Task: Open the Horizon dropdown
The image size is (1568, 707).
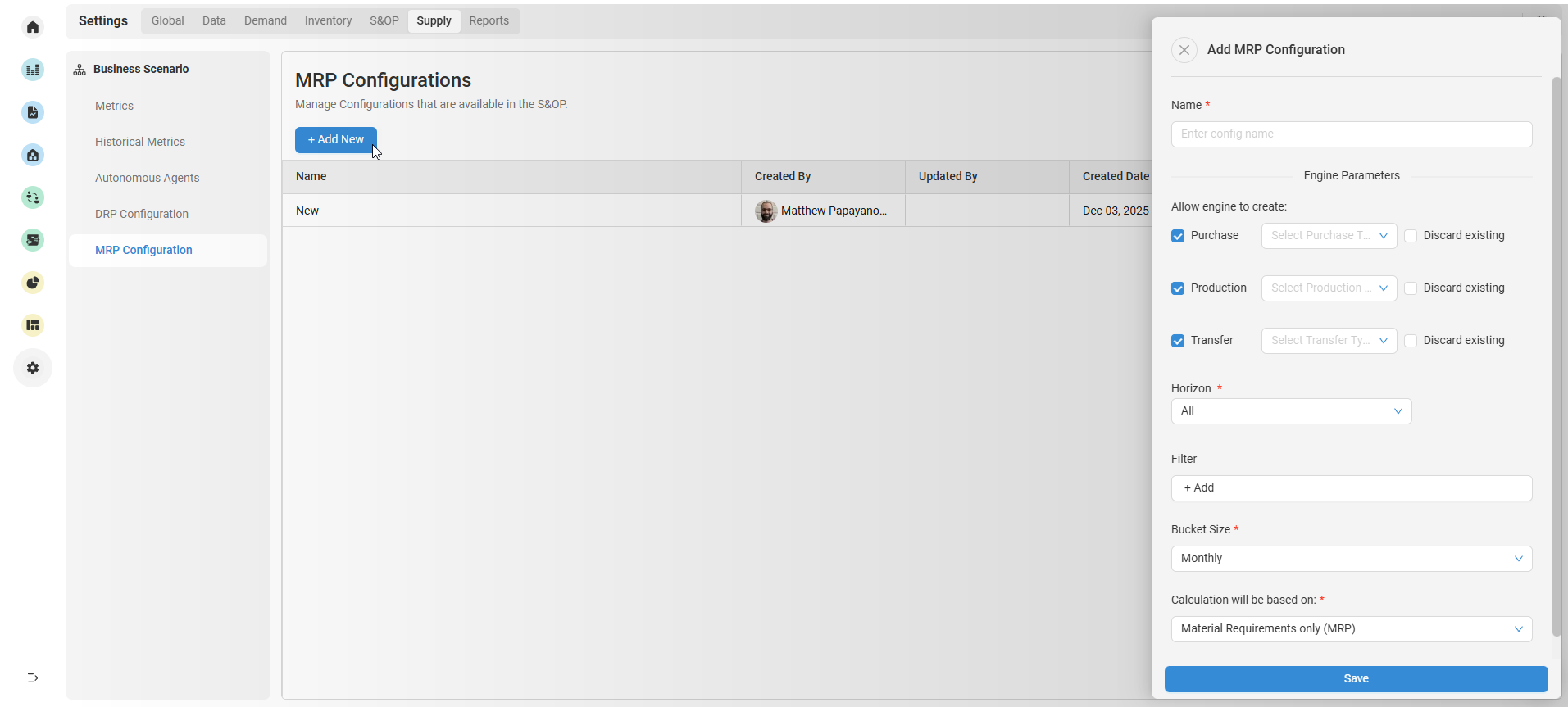Action: pyautogui.click(x=1290, y=411)
